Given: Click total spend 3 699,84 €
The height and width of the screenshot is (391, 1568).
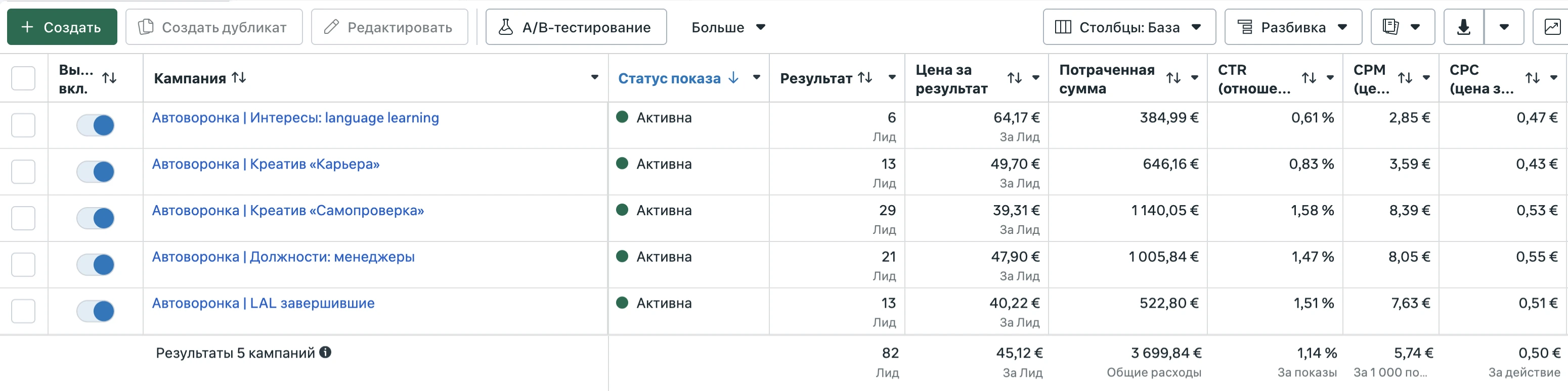Looking at the screenshot, I should coord(1166,353).
